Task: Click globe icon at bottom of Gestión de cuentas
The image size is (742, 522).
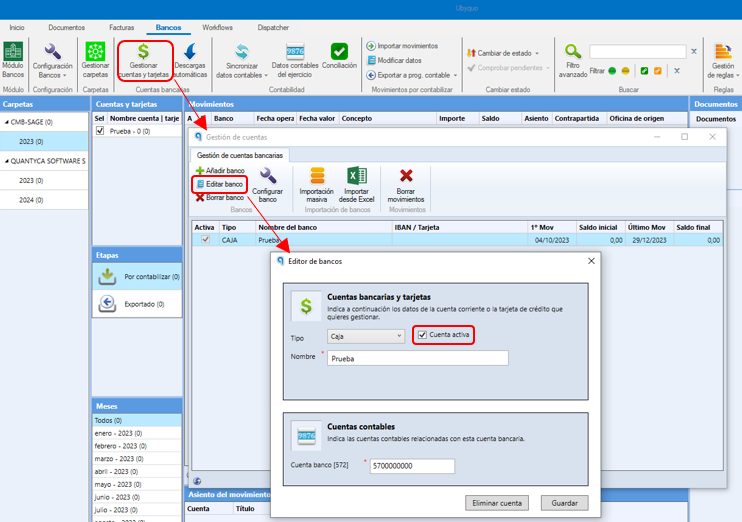Action: tap(197, 481)
